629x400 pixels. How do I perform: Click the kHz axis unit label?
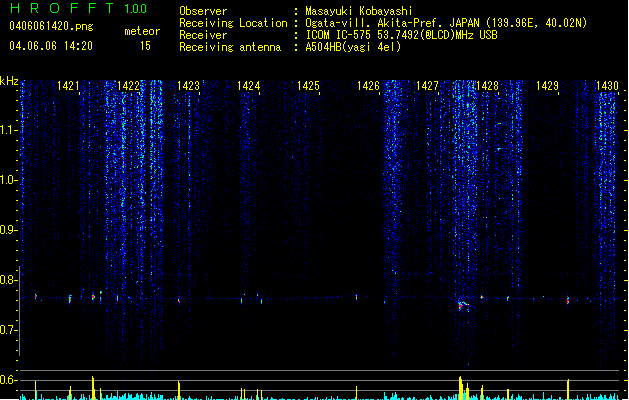click(9, 81)
